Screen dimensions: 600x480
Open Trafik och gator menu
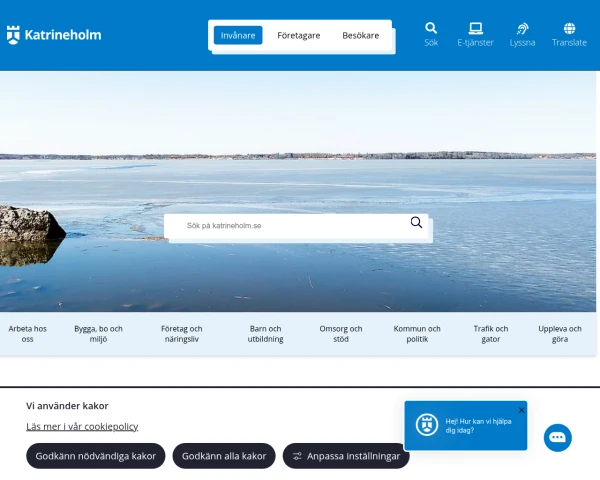point(491,334)
